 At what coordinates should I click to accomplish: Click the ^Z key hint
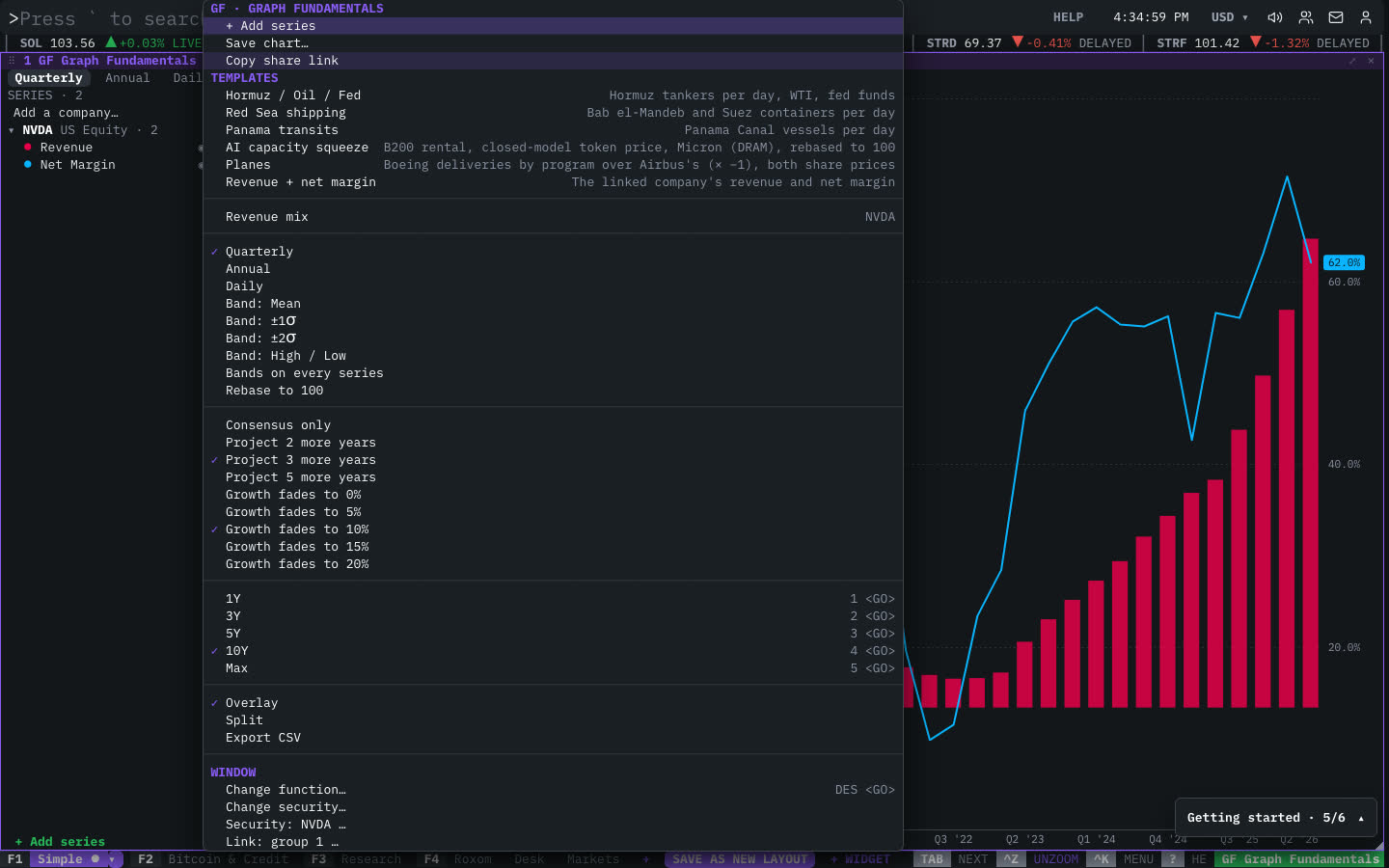pos(1011,859)
